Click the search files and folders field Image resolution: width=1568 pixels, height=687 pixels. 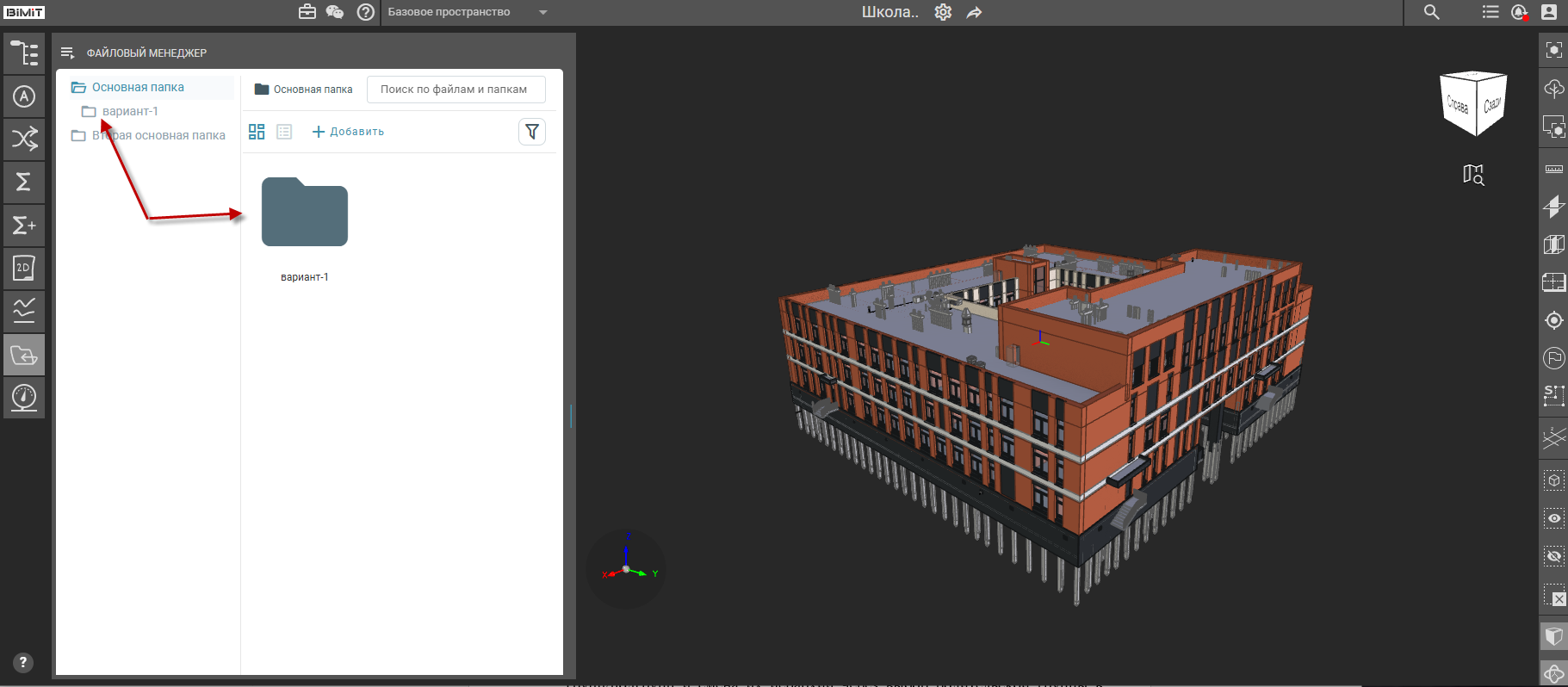pyautogui.click(x=456, y=90)
